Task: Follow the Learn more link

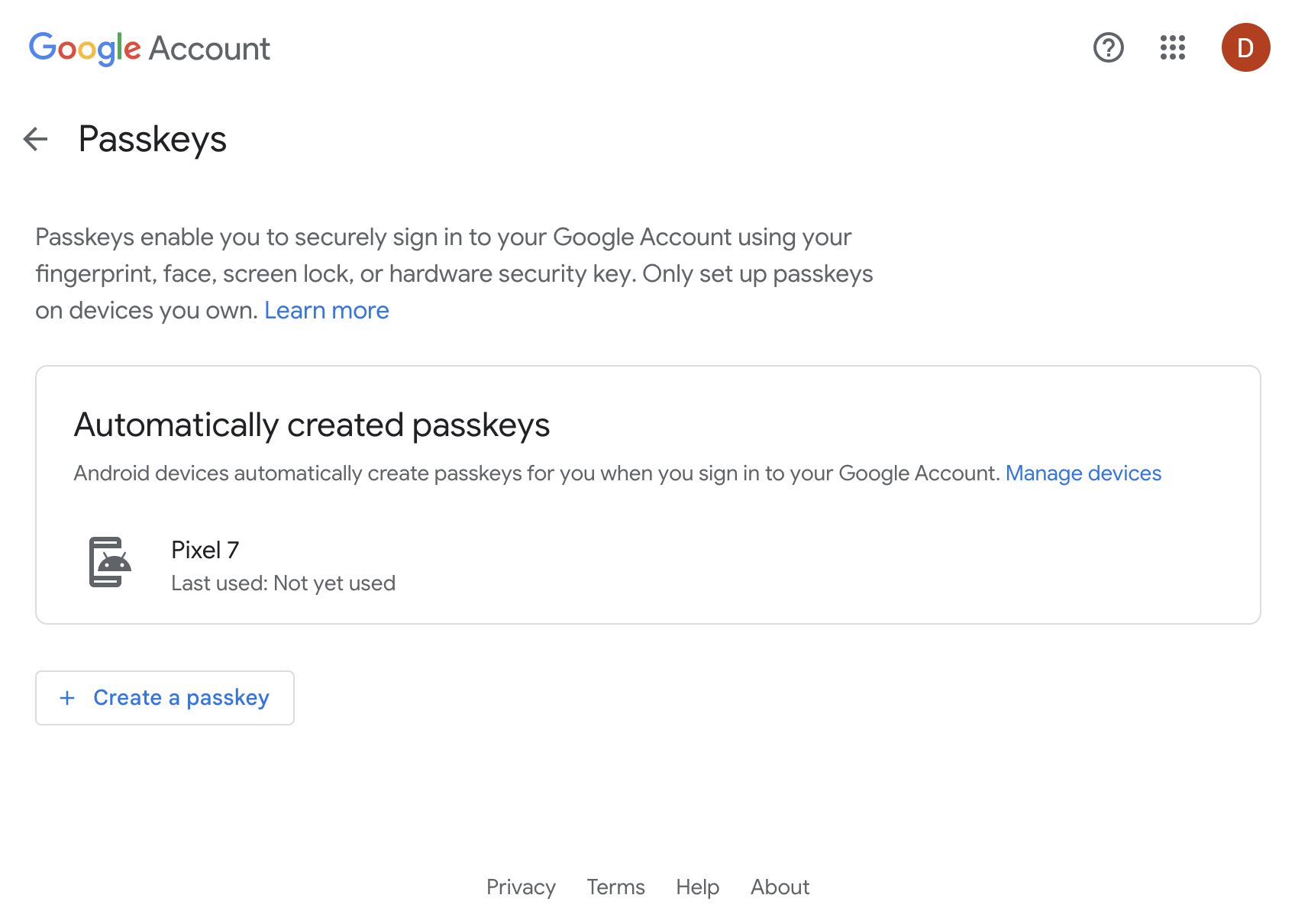Action: [x=327, y=310]
